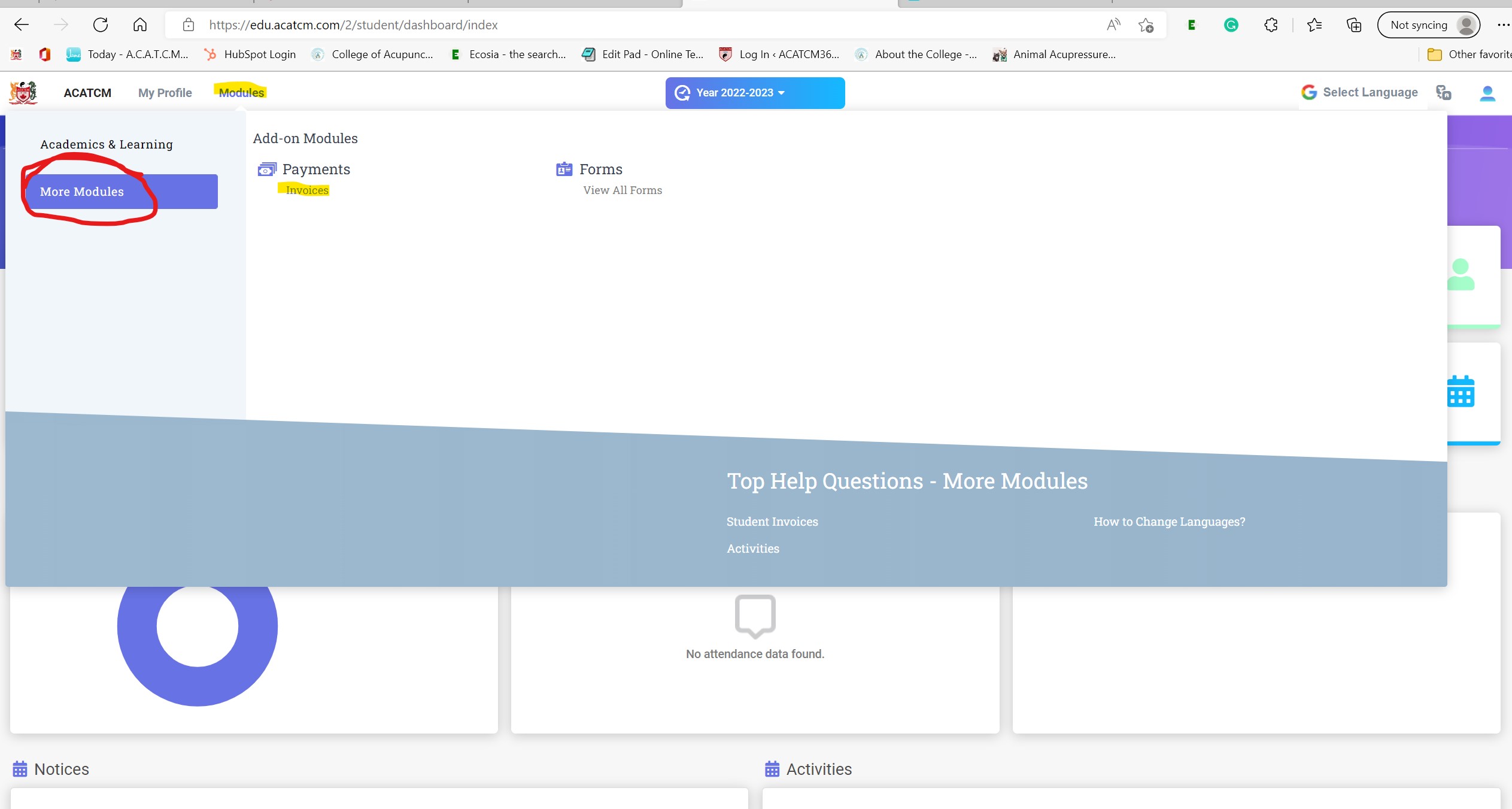Open the Favorites list icon
The image size is (1512, 809).
coord(1314,25)
